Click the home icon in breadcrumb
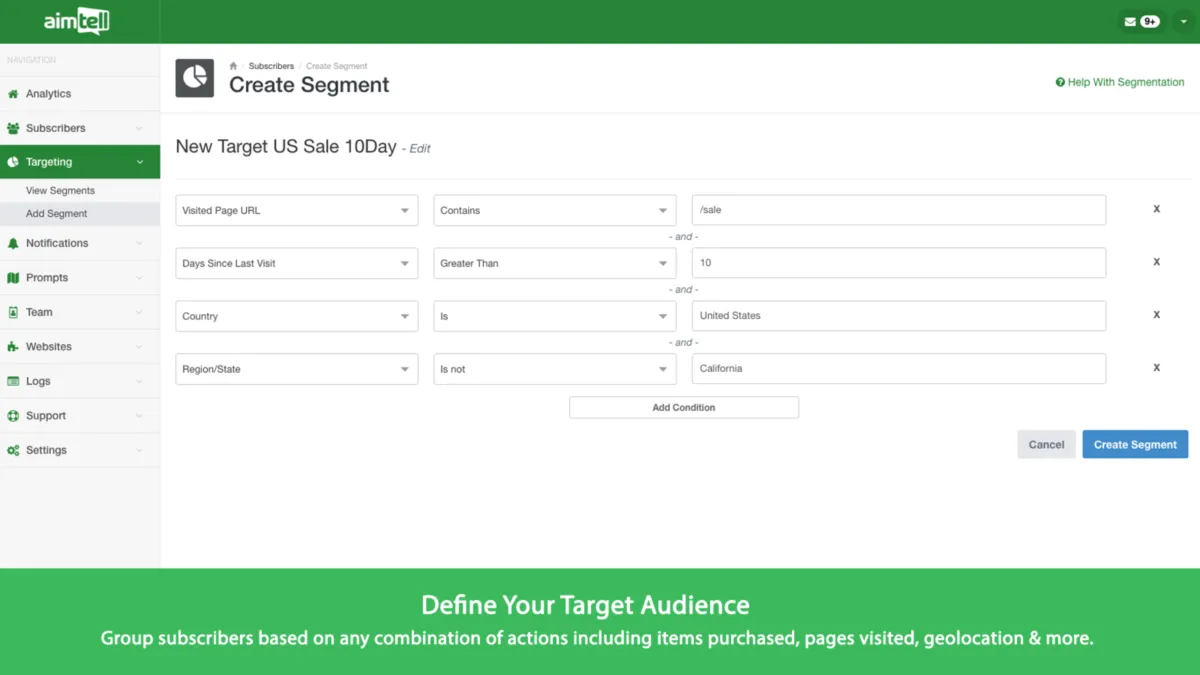The image size is (1200, 675). tap(233, 66)
